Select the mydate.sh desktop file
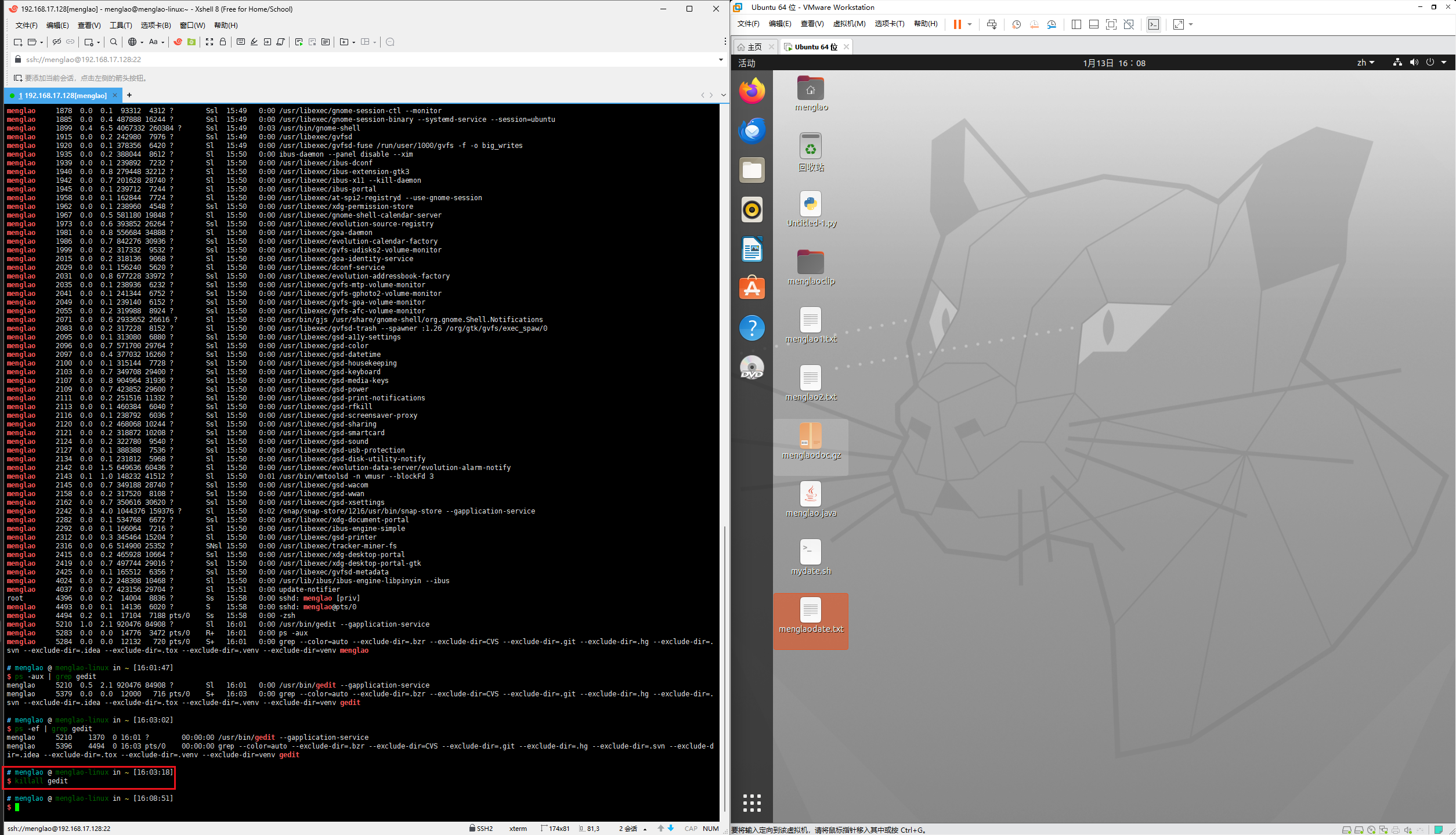The image size is (1456, 835). point(811,559)
